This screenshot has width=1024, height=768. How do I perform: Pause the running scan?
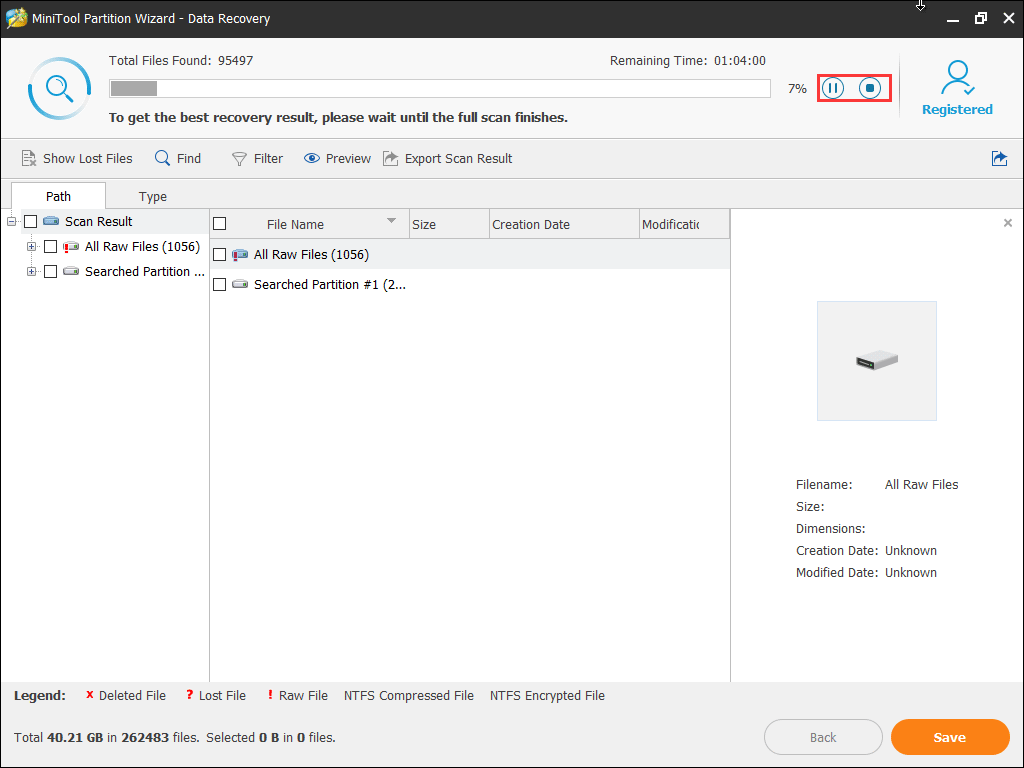pyautogui.click(x=832, y=89)
